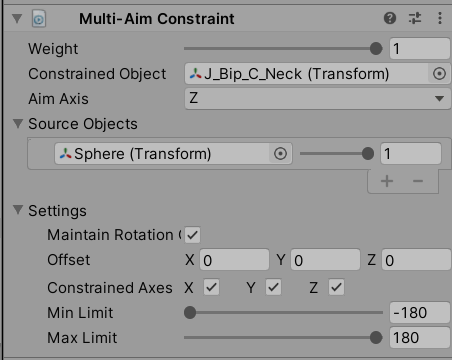The image size is (452, 360).
Task: Collapse the Multi-Aim Constraint component
Action: pos(17,18)
